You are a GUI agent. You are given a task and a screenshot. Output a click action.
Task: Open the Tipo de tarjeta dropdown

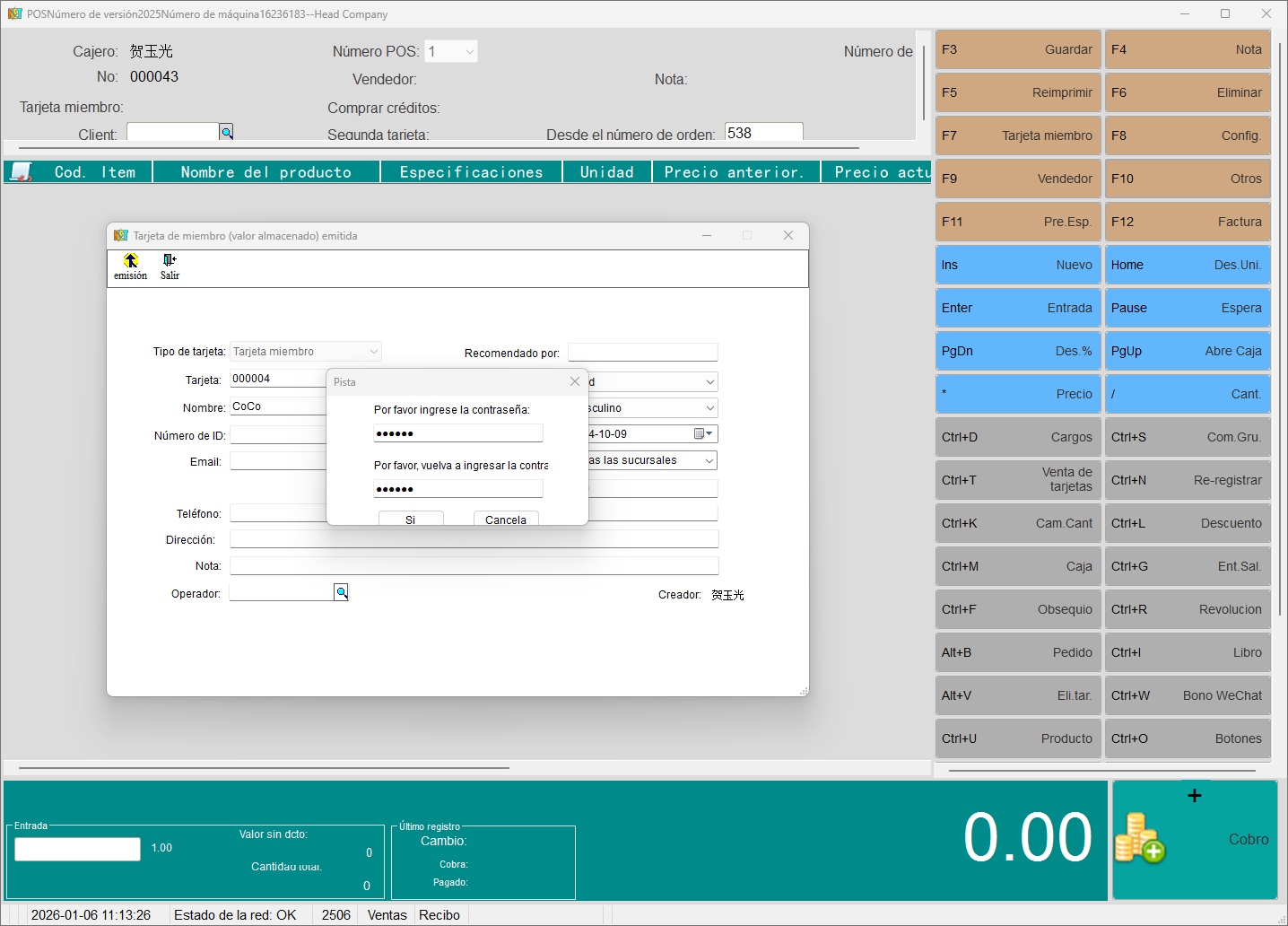pyautogui.click(x=373, y=352)
